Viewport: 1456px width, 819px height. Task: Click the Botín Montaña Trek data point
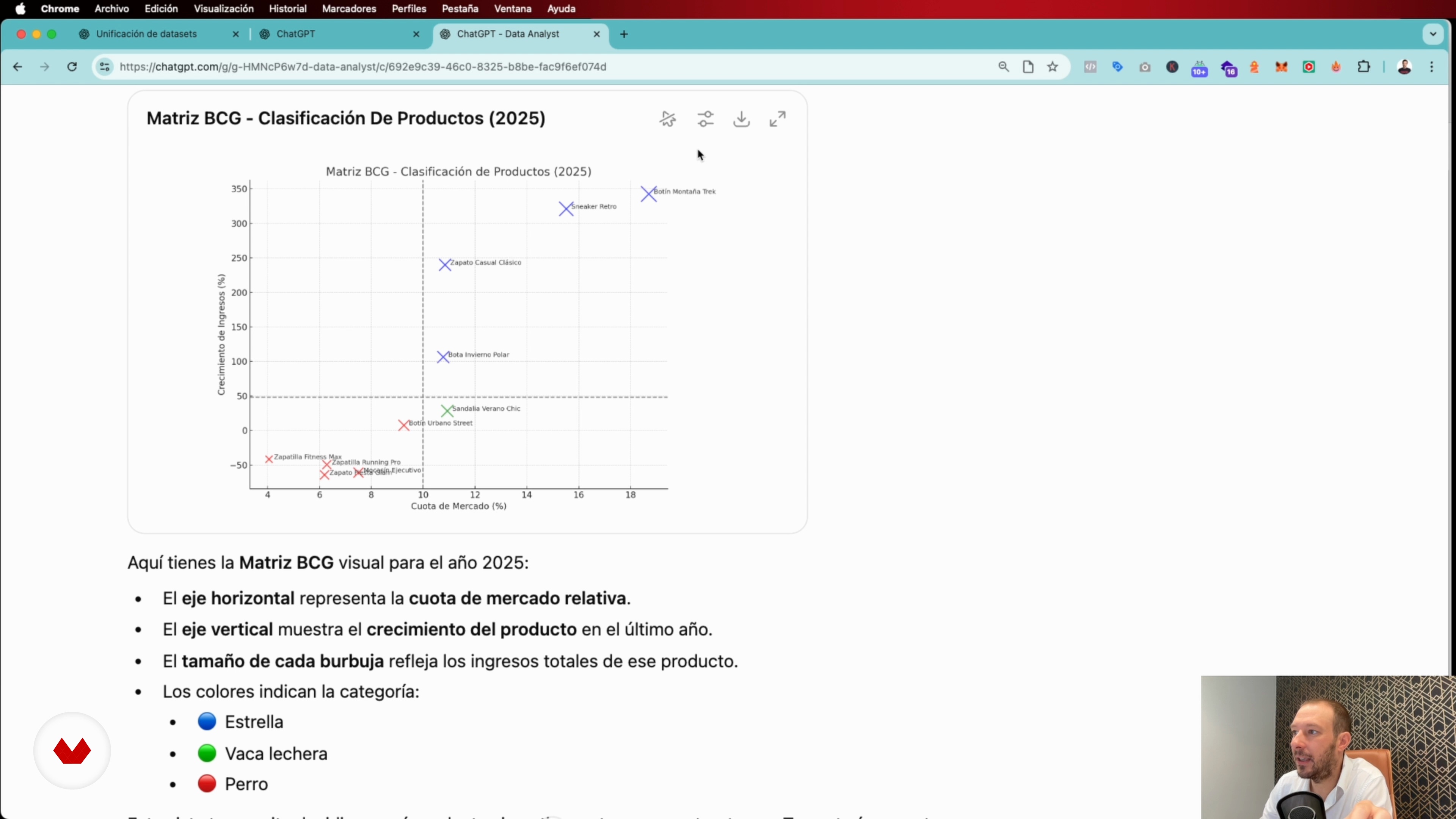pos(648,194)
